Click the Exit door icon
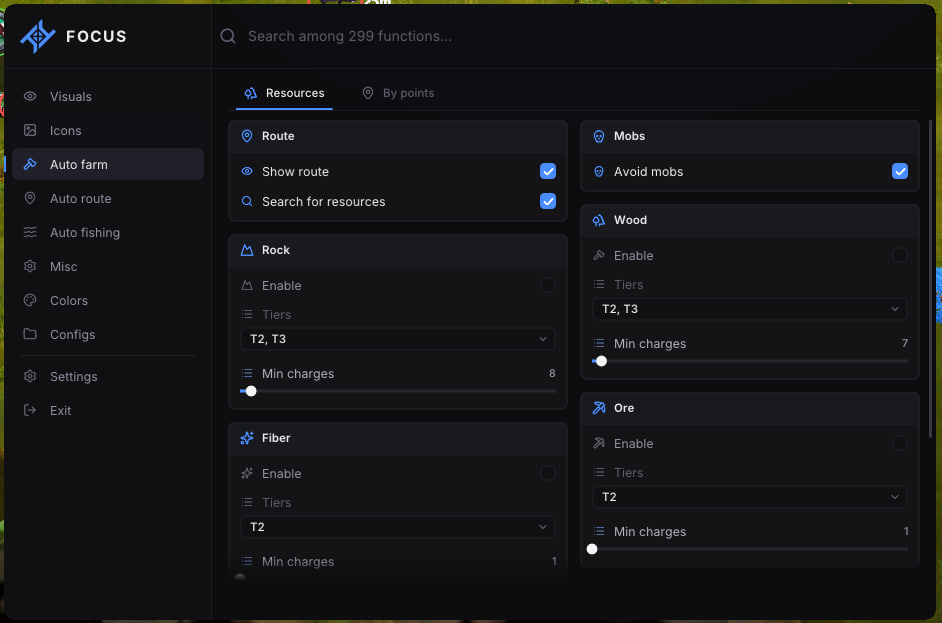This screenshot has width=942, height=623. (30, 410)
